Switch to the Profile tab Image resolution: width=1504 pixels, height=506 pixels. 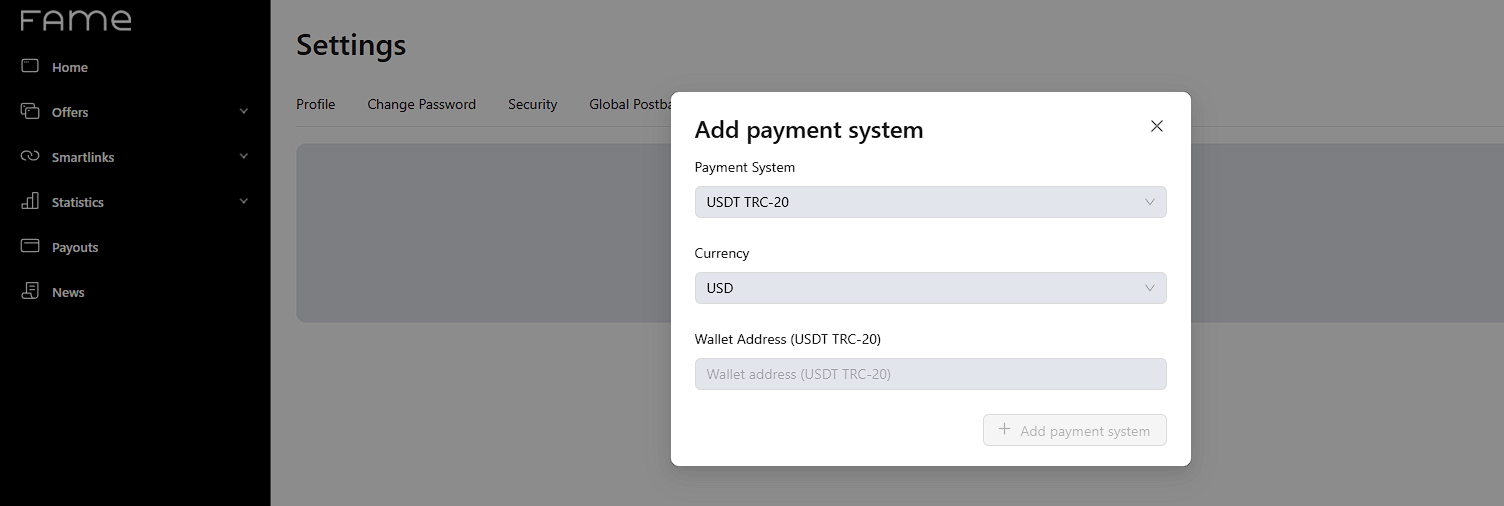point(316,104)
